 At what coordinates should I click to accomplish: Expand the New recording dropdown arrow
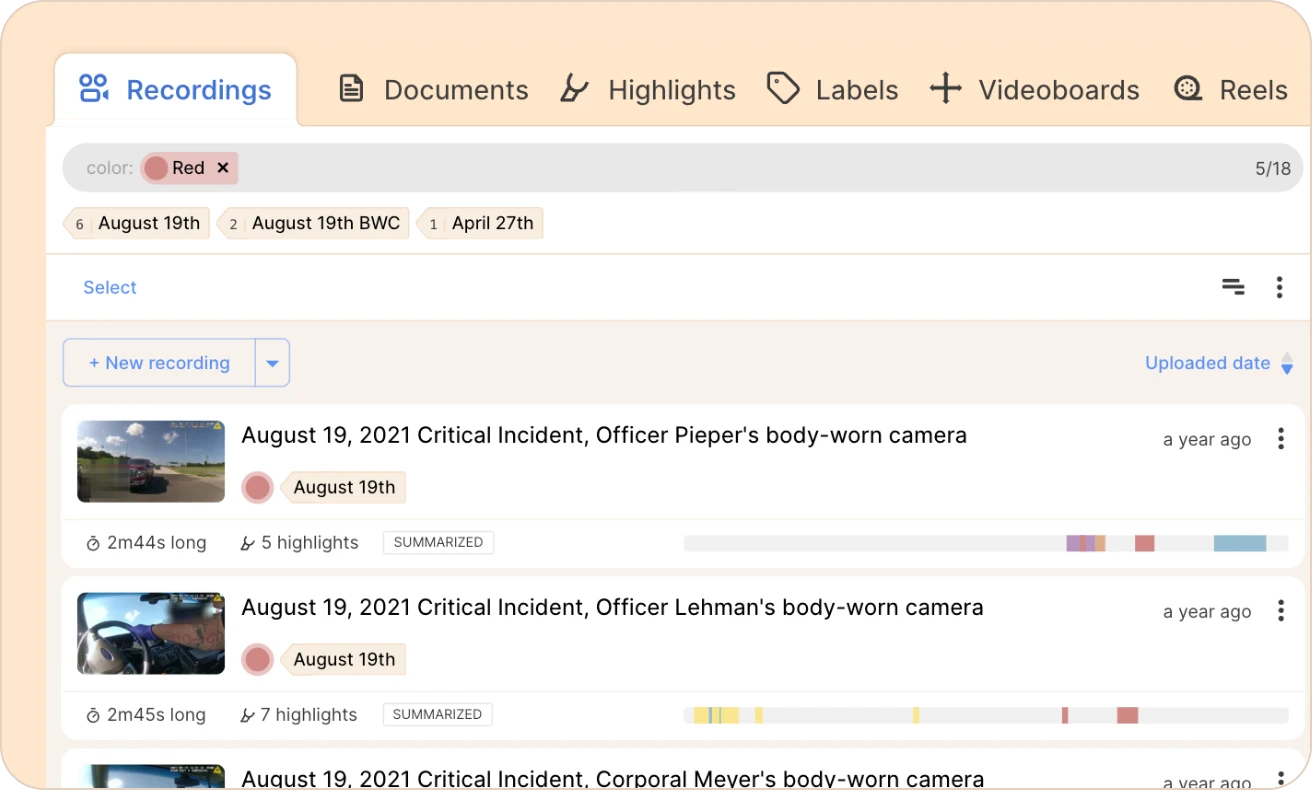pyautogui.click(x=272, y=363)
